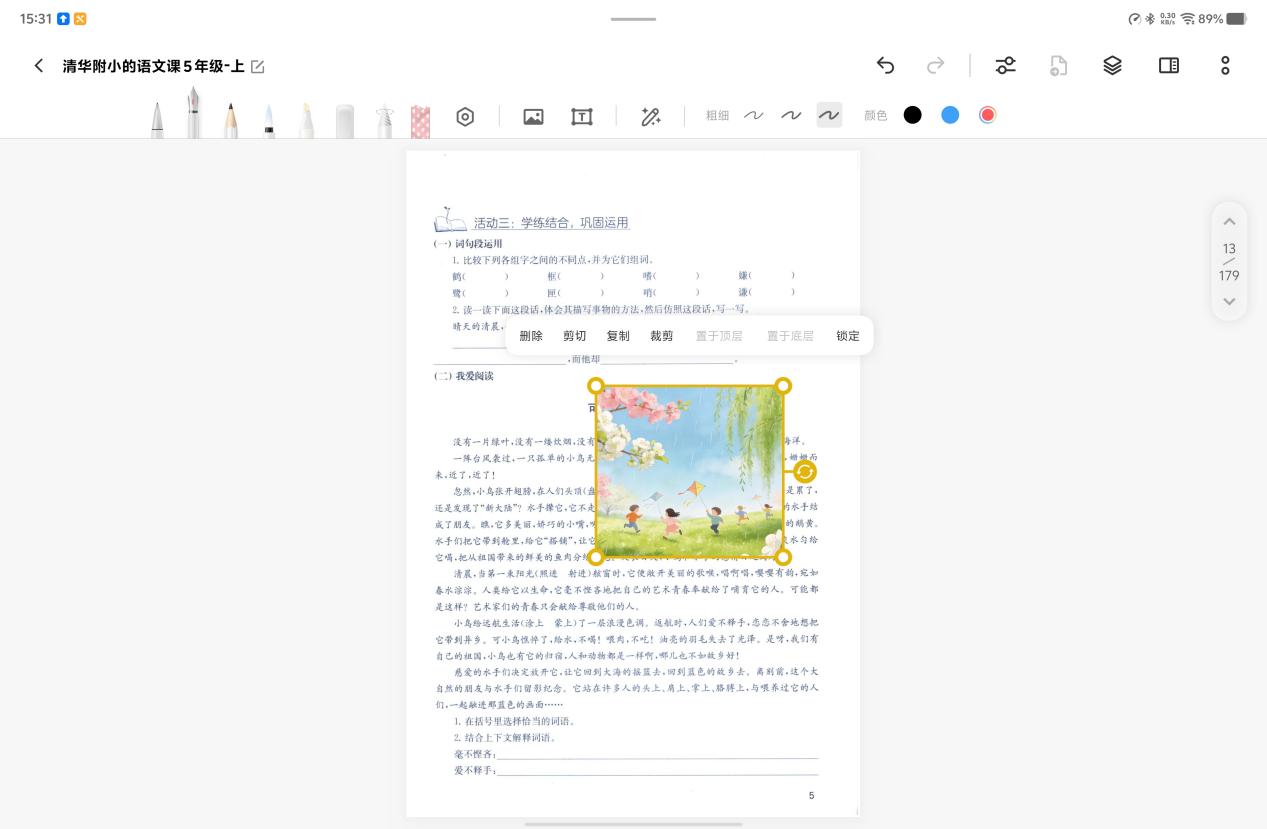Select the fountain pen tool
The width and height of the screenshot is (1267, 829).
[194, 114]
